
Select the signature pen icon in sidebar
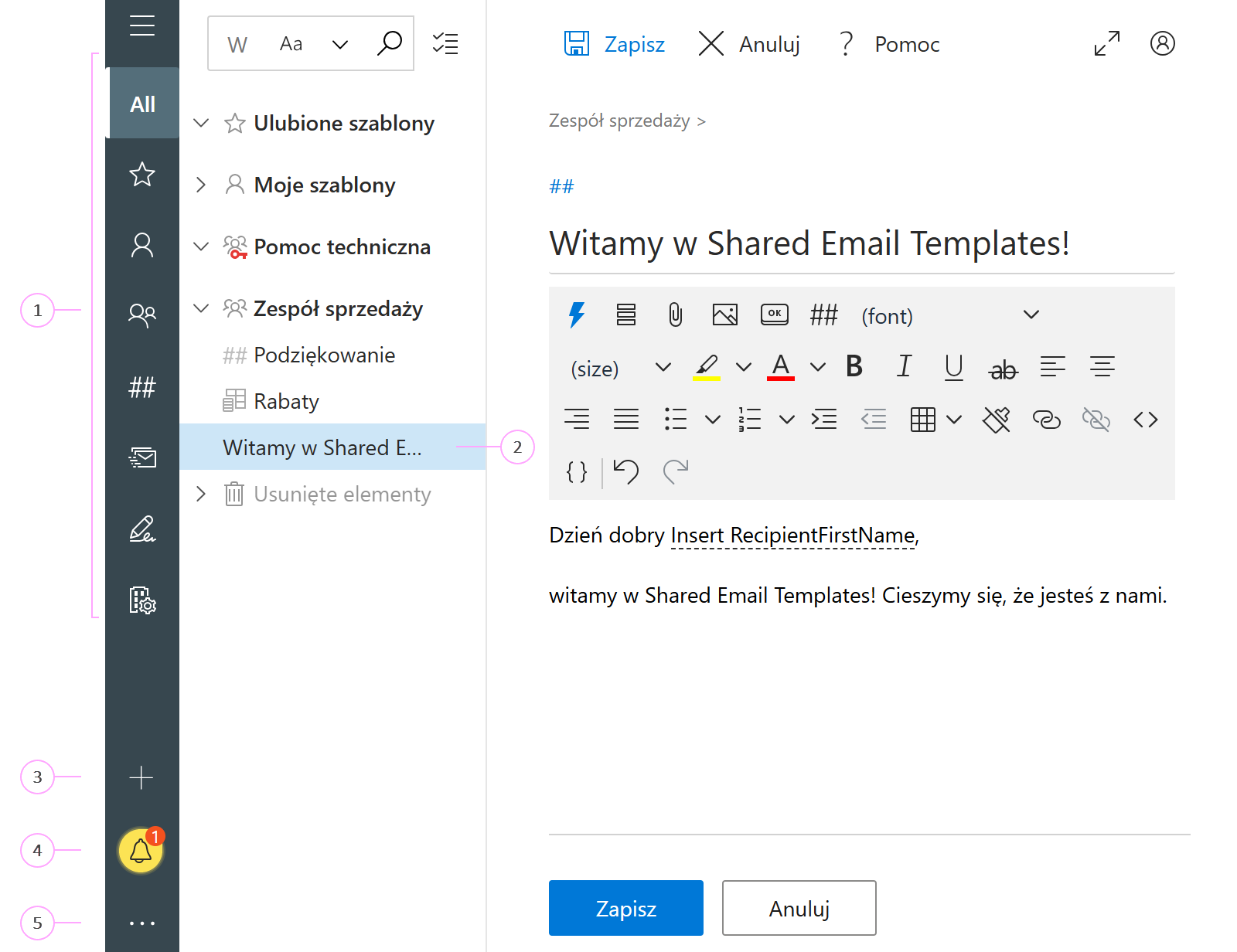point(141,530)
